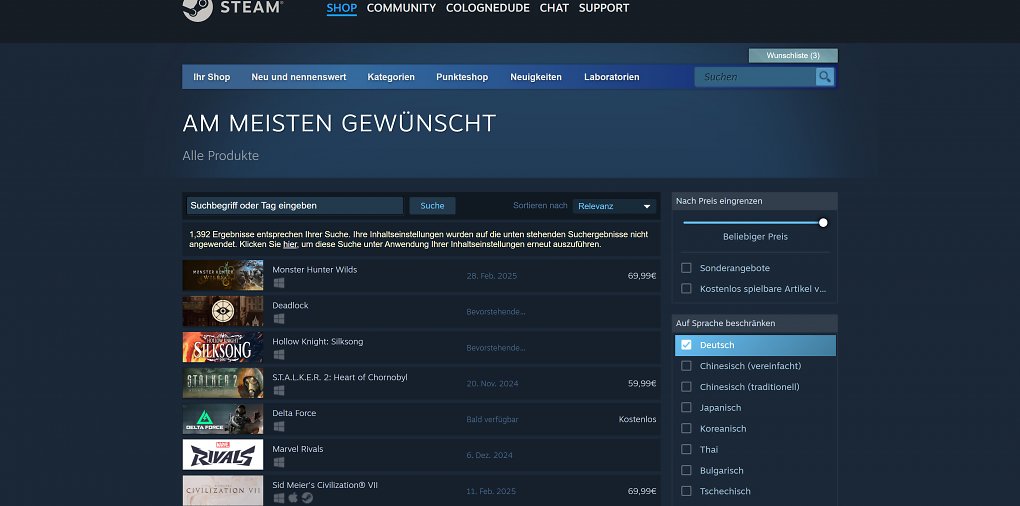Collapse the Nach Preis eingrenzen panel

pos(755,201)
